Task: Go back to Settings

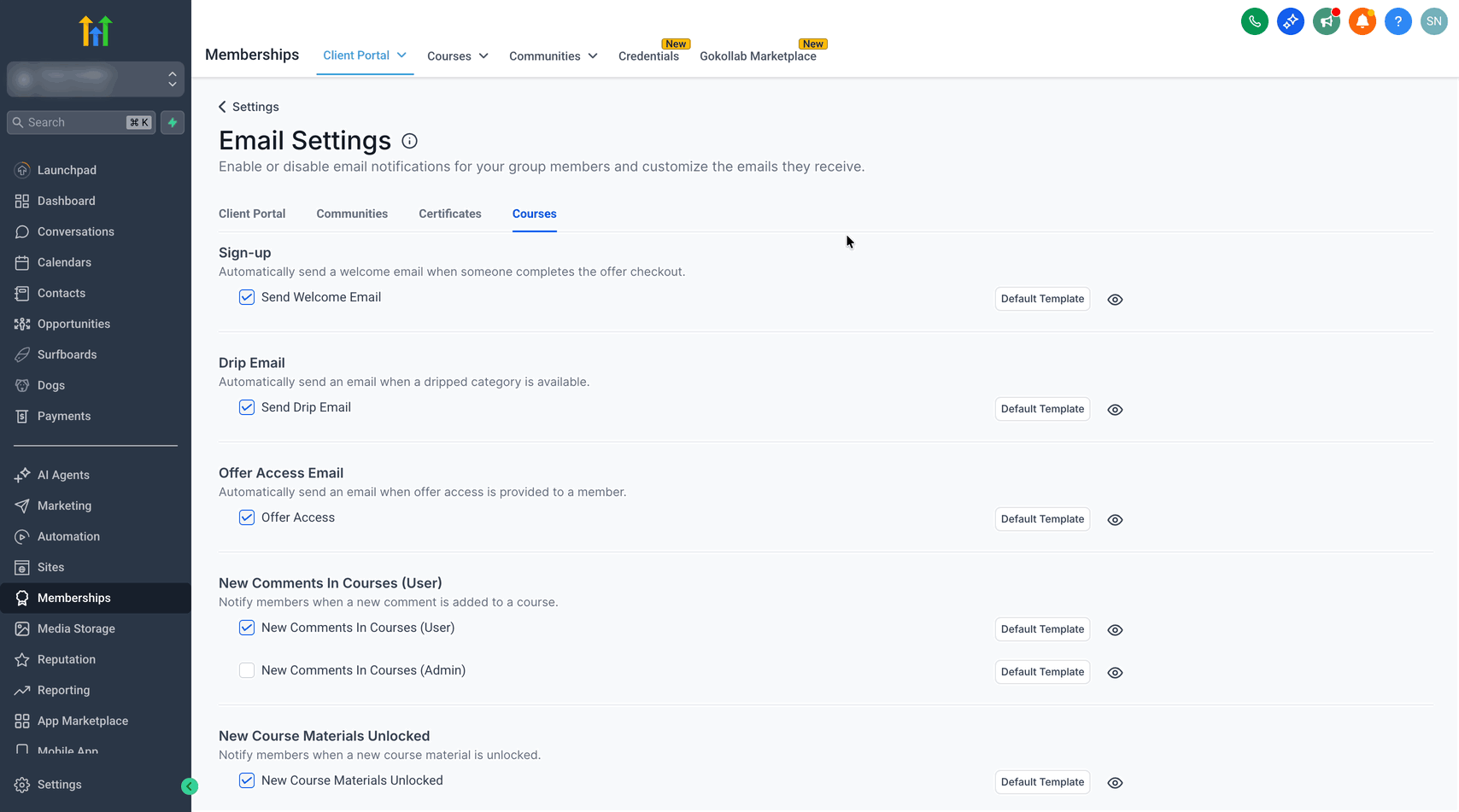Action: tap(249, 107)
